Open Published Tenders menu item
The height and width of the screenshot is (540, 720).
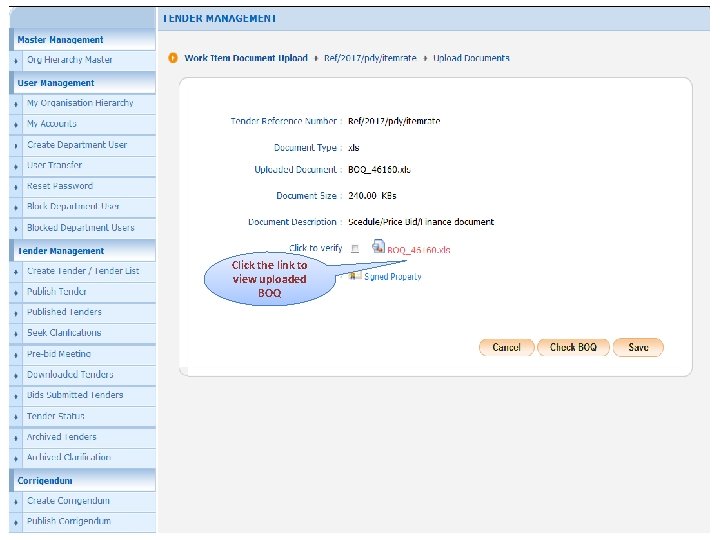(64, 312)
